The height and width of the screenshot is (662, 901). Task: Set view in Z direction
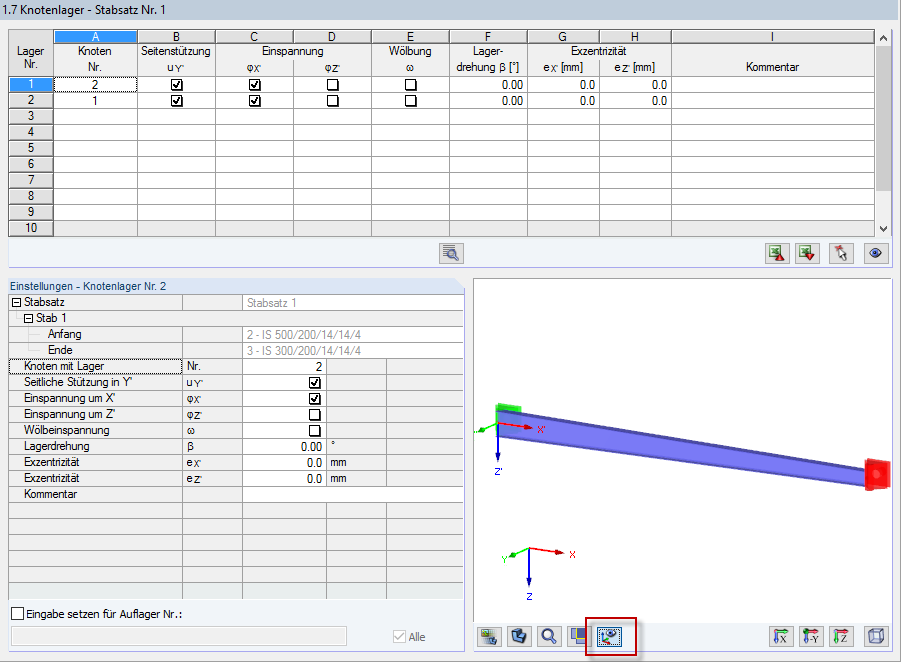pos(841,636)
